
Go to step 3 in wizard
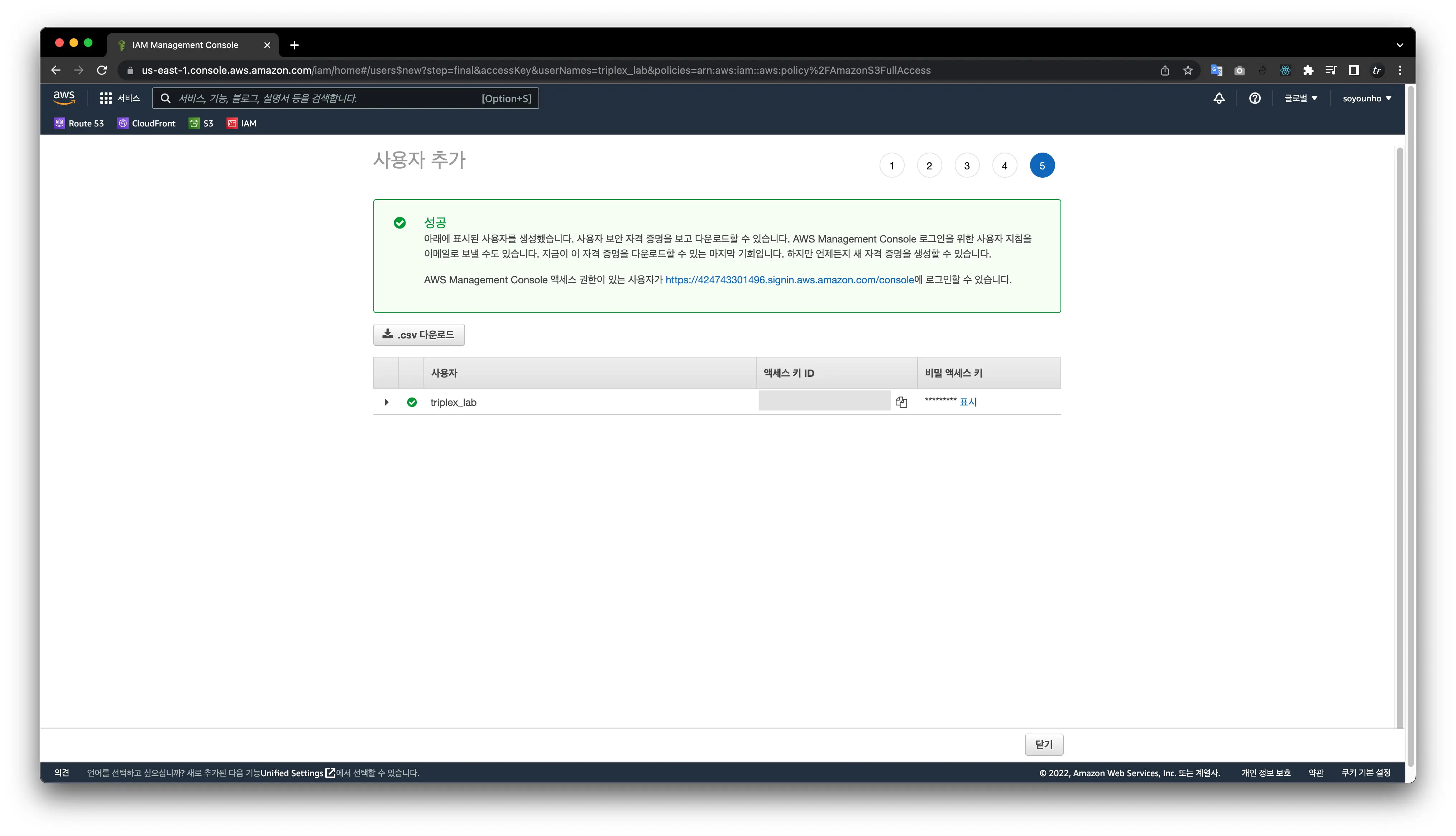click(967, 165)
